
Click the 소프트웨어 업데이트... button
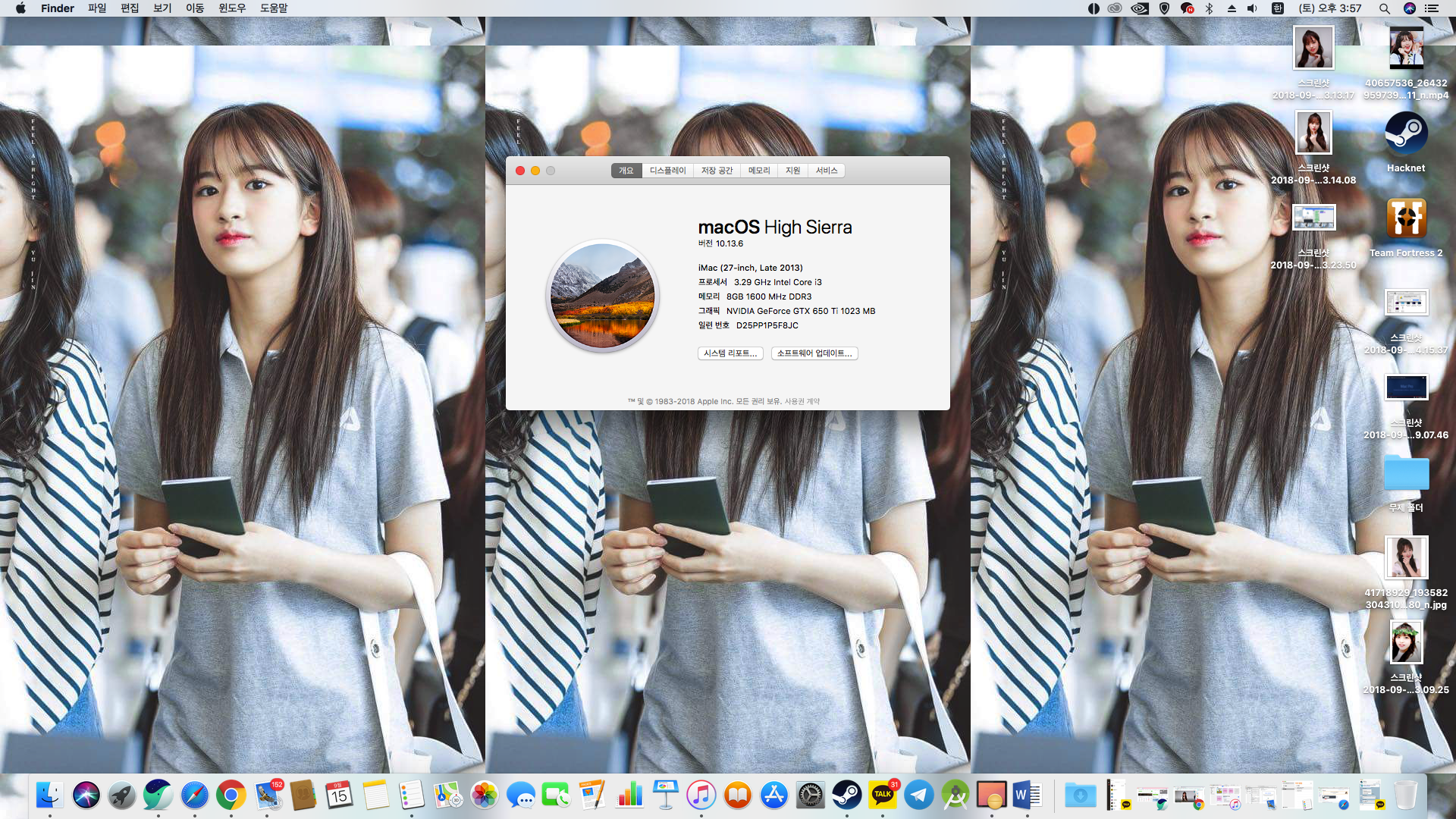point(814,353)
